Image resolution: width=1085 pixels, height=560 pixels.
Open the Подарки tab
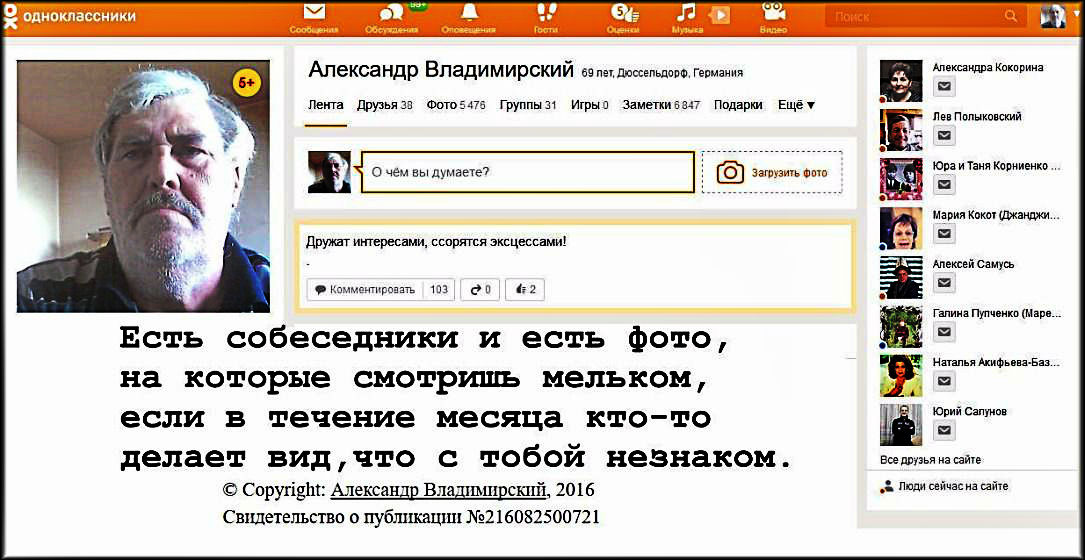click(738, 105)
